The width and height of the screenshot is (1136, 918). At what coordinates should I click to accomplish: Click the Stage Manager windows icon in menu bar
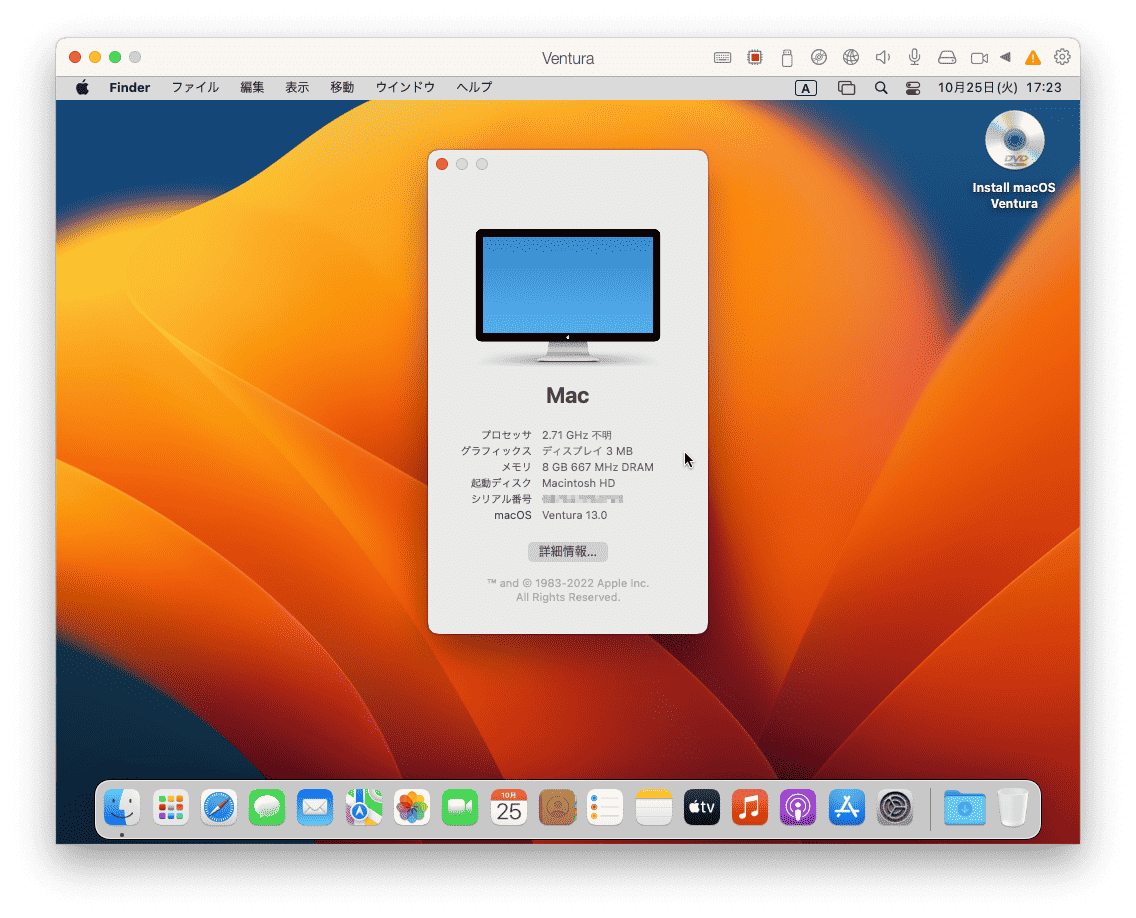click(846, 88)
